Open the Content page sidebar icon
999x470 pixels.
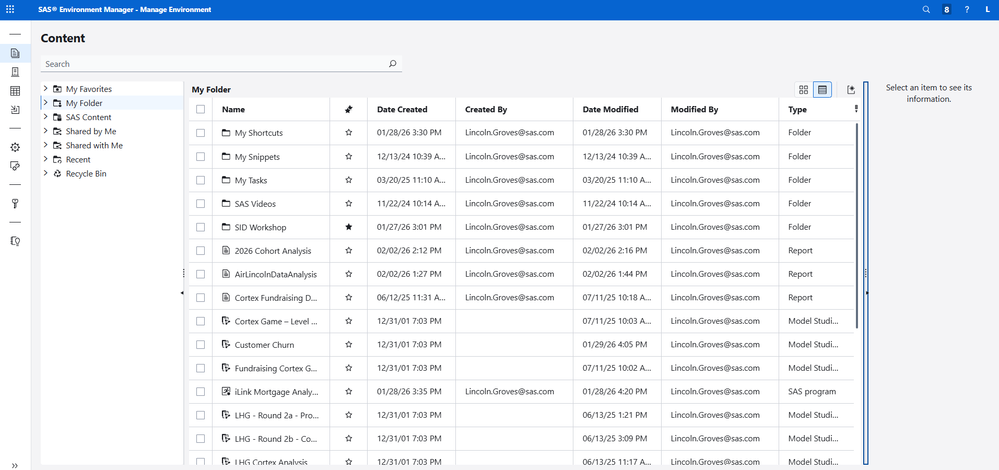coord(15,53)
